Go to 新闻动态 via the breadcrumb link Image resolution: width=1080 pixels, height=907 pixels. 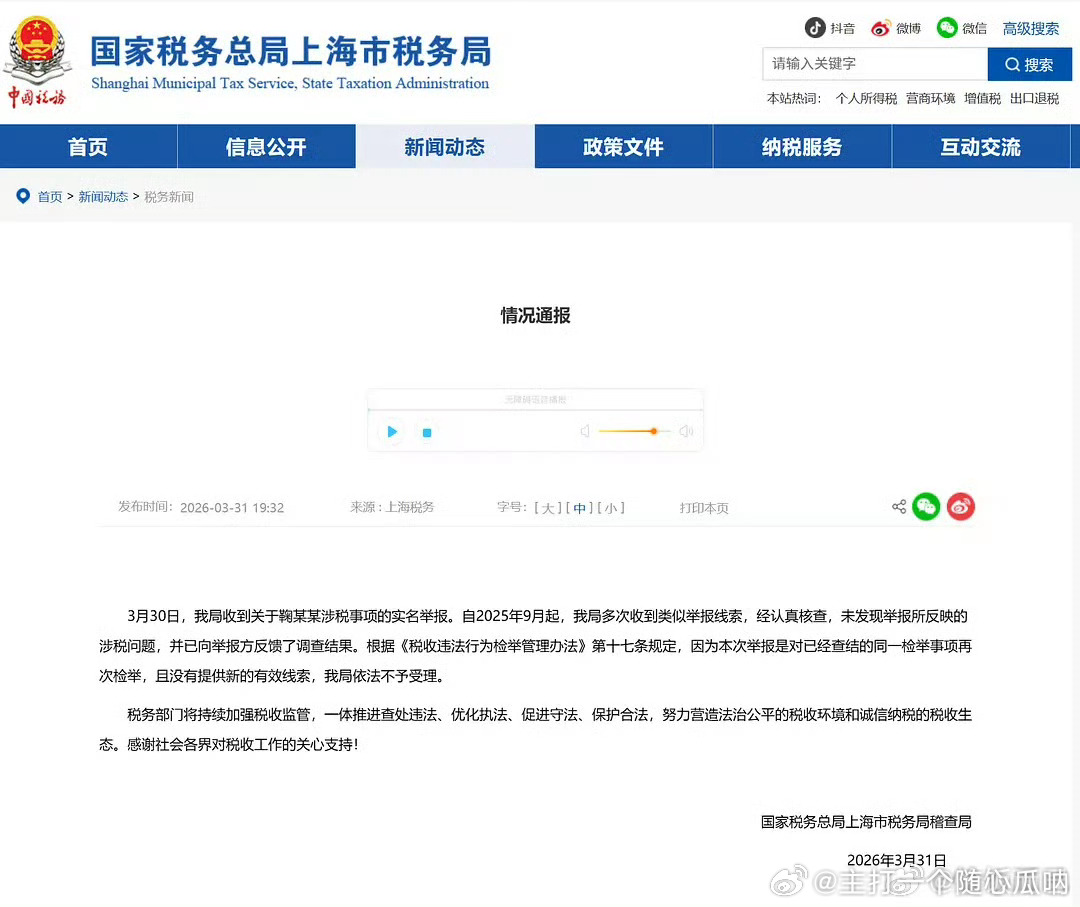click(103, 196)
